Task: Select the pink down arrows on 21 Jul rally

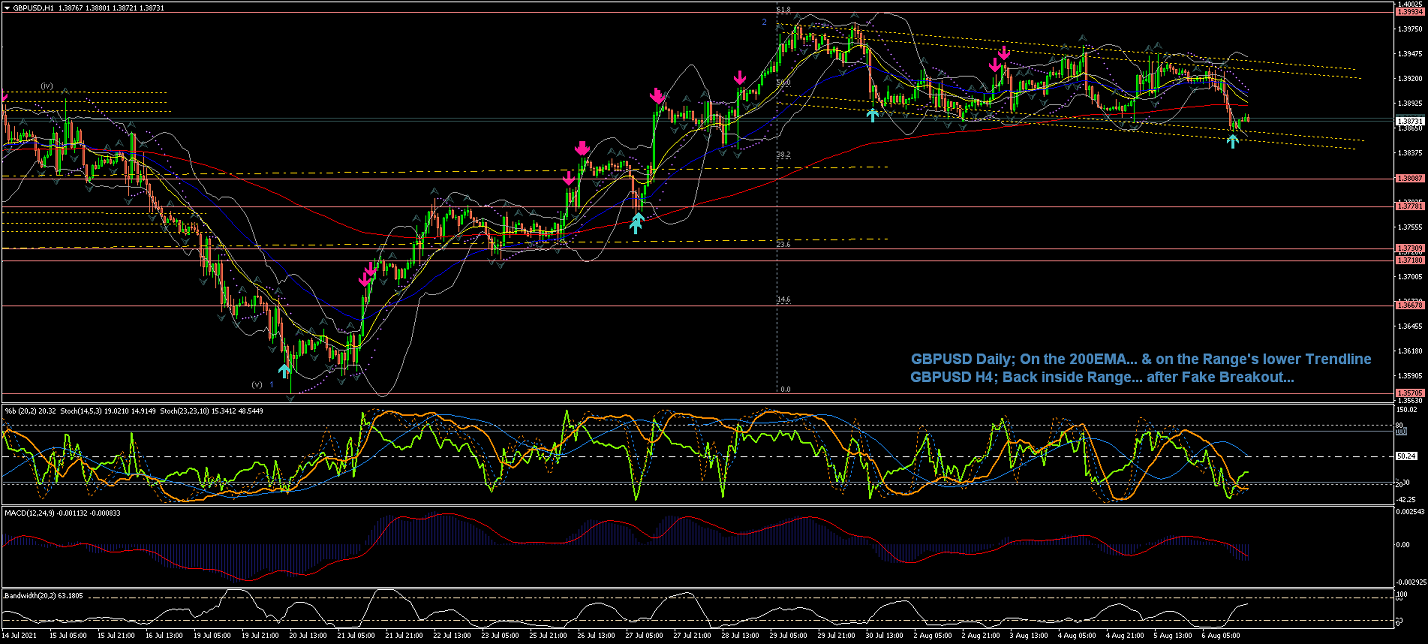Action: (x=368, y=274)
